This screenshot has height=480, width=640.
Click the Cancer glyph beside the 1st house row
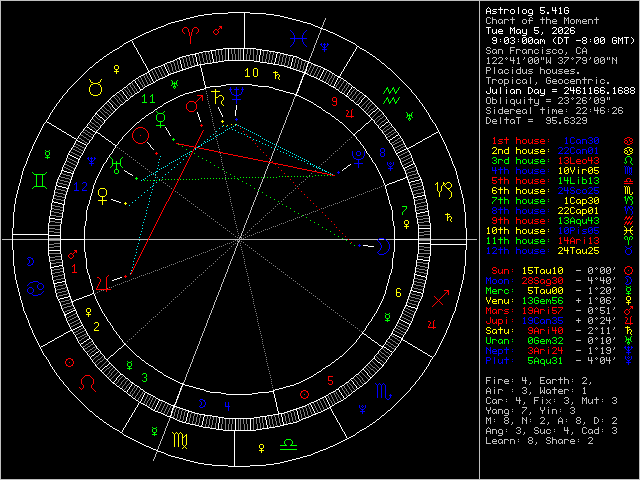(x=628, y=141)
